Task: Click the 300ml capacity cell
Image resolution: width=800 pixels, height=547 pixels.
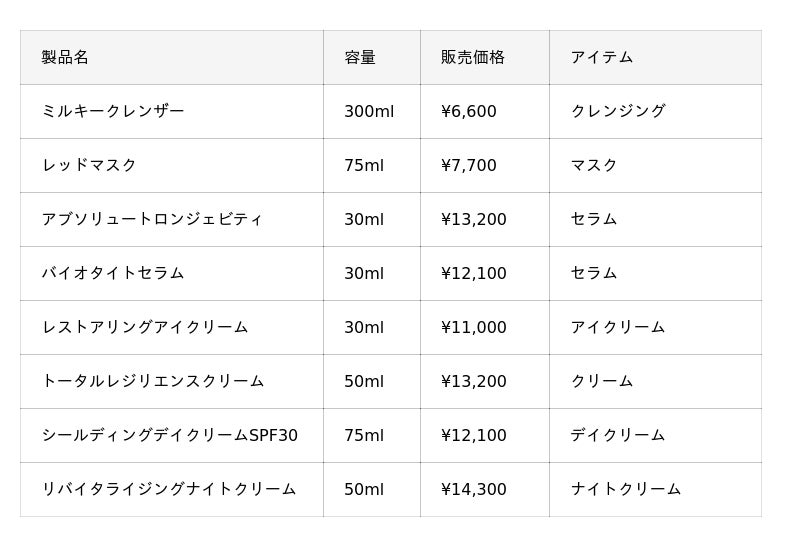Action: tap(369, 112)
